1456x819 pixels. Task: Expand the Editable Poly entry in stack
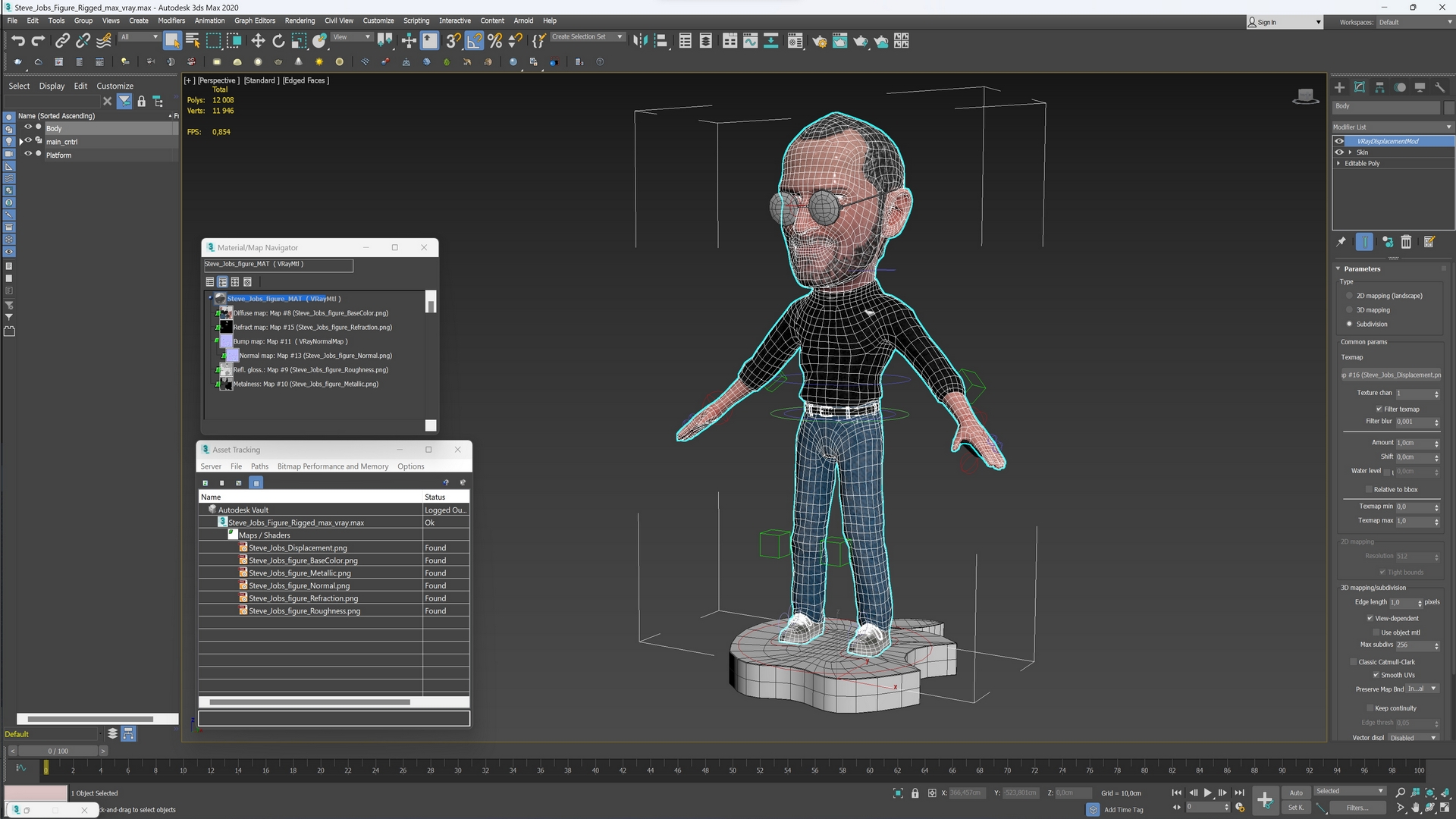click(1338, 163)
